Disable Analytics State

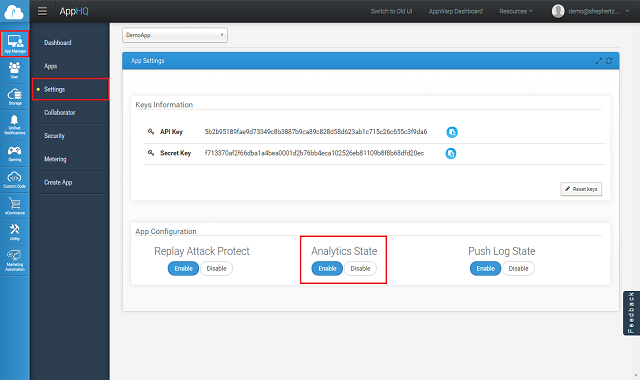360,269
